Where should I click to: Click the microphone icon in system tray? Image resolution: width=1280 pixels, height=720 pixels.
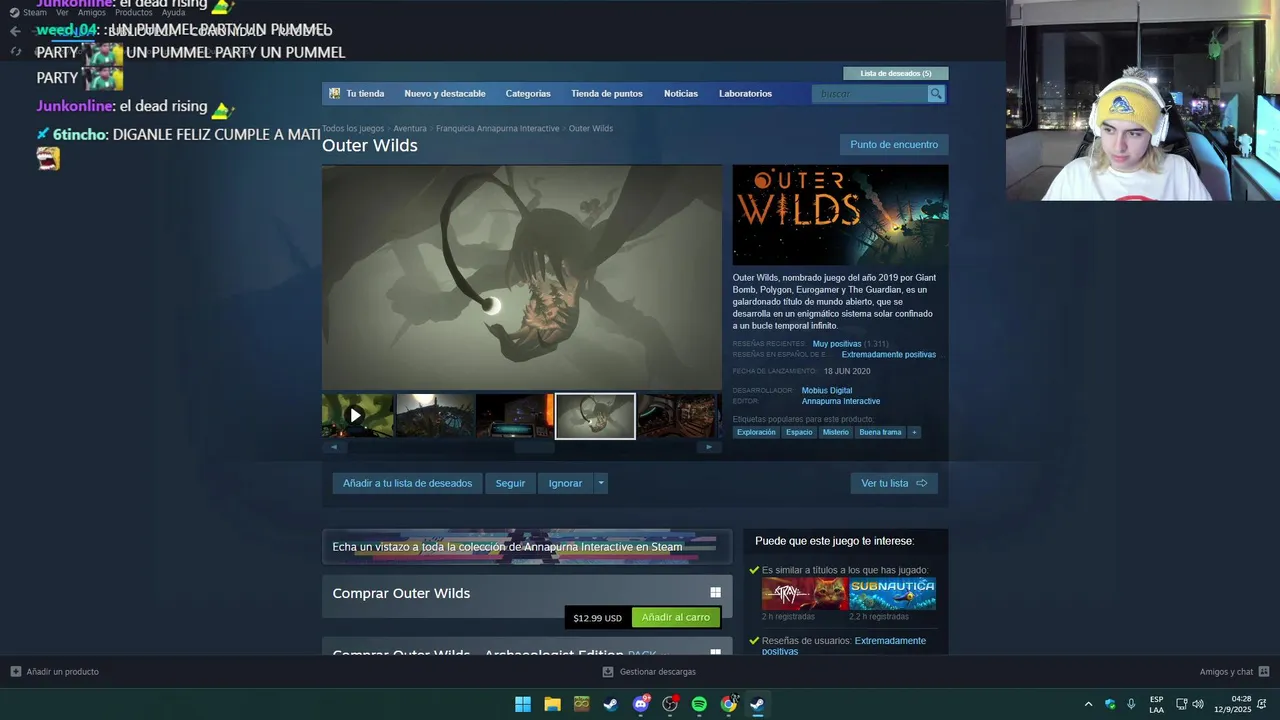(x=1131, y=704)
